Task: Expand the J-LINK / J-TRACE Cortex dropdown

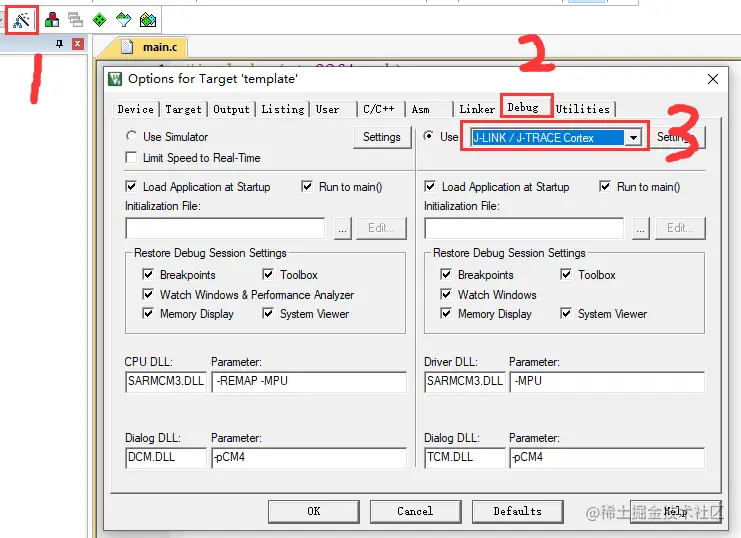Action: [633, 138]
